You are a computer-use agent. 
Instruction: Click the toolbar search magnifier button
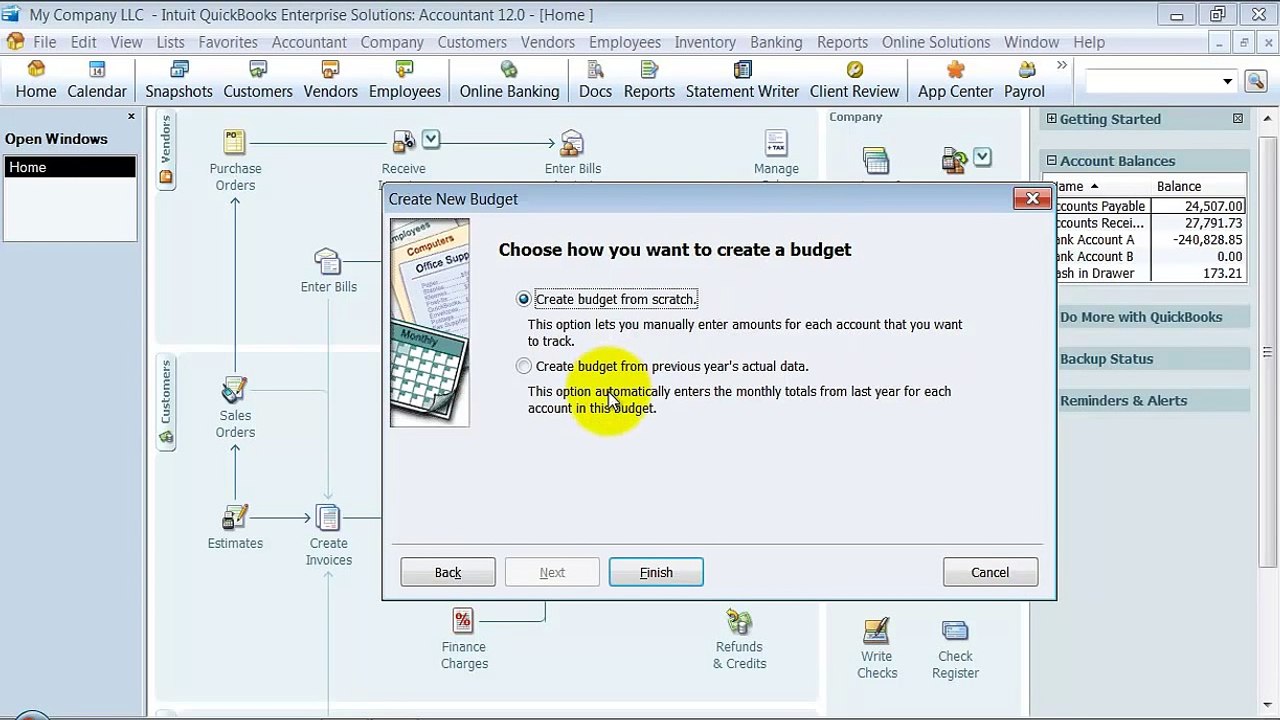(1256, 81)
